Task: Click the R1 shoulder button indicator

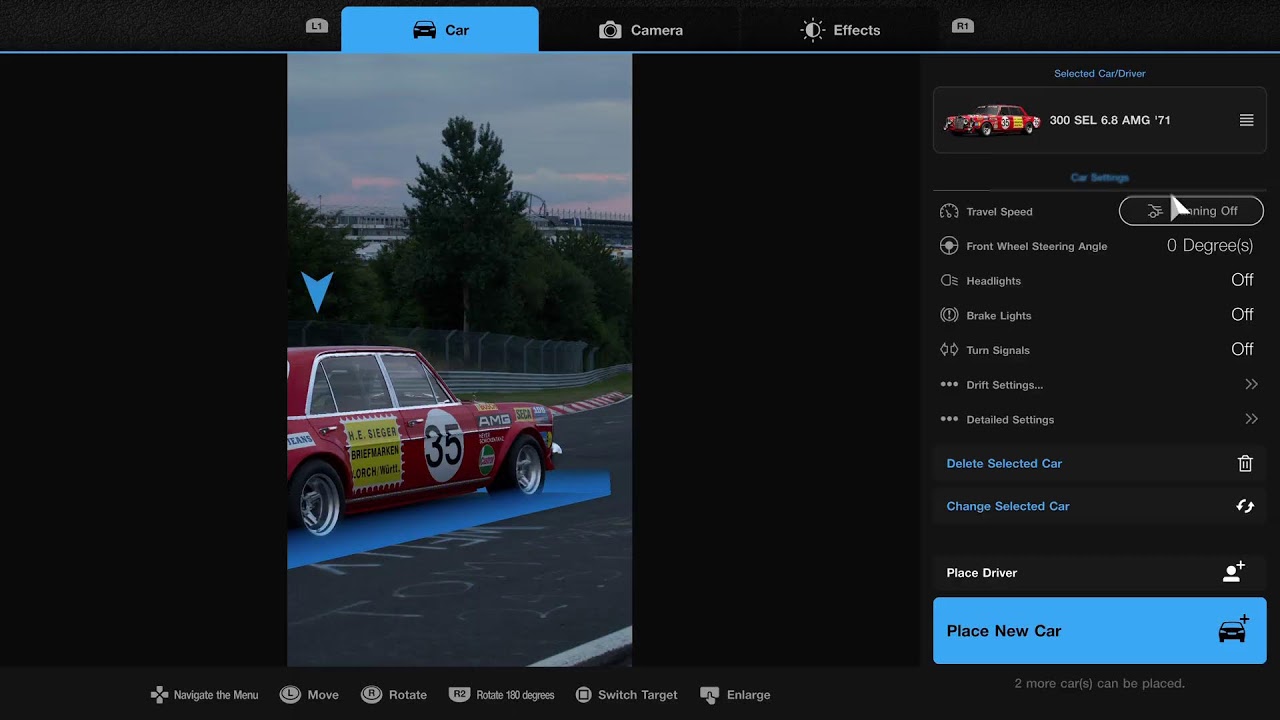Action: pyautogui.click(x=962, y=26)
